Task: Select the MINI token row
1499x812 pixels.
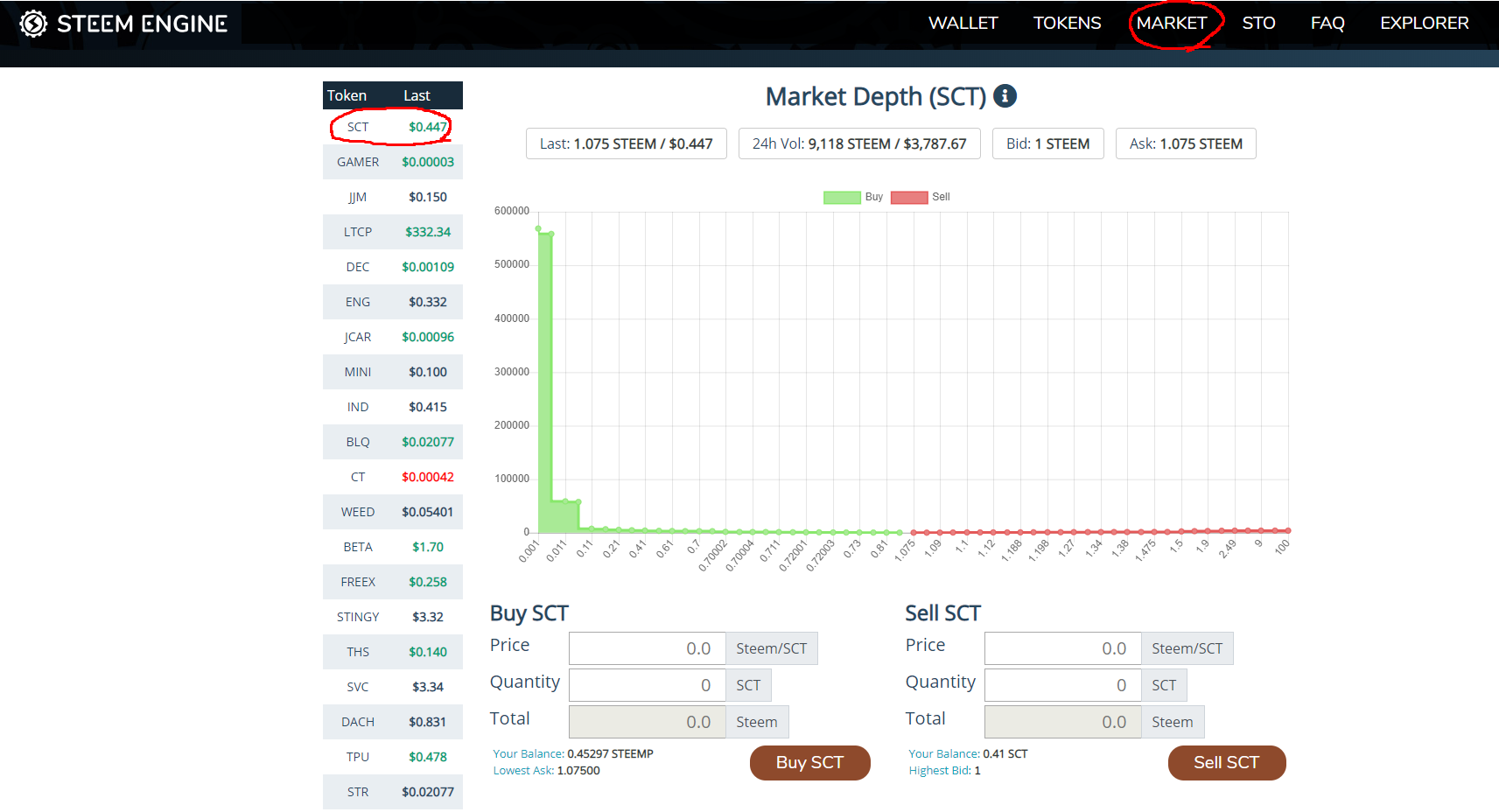Action: coord(393,372)
